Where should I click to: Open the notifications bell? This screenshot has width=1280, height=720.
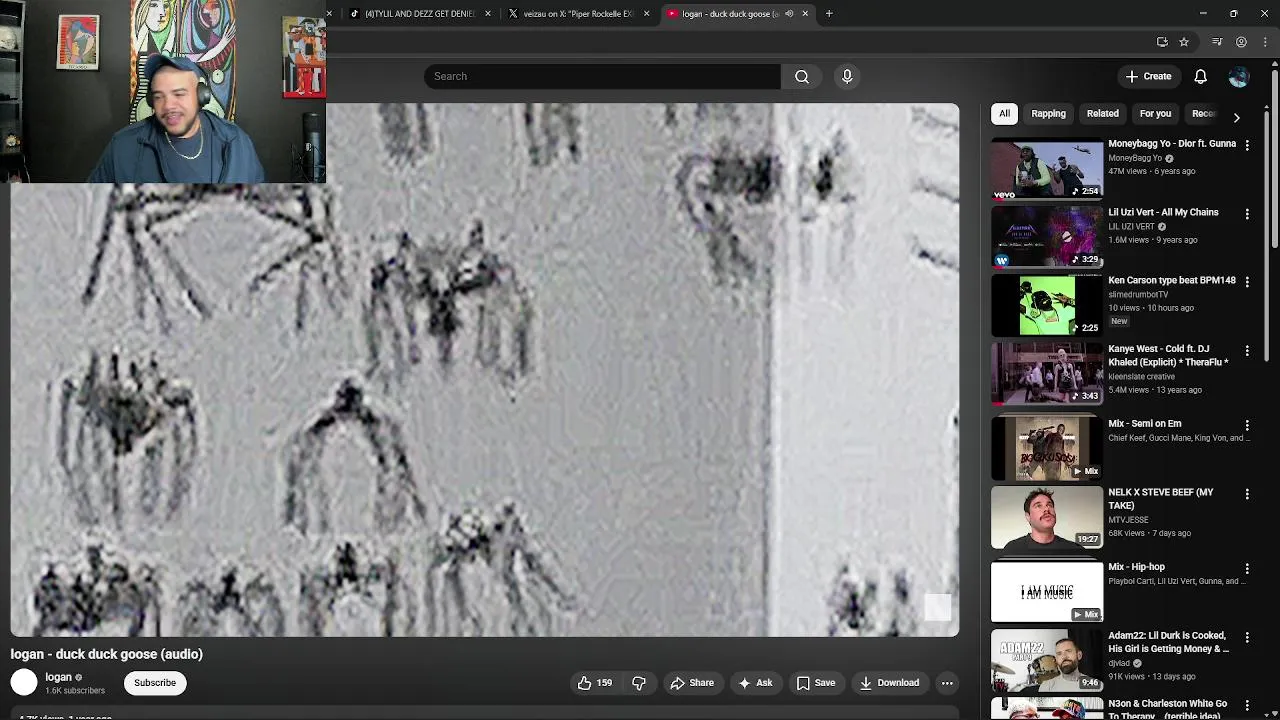tap(1200, 76)
